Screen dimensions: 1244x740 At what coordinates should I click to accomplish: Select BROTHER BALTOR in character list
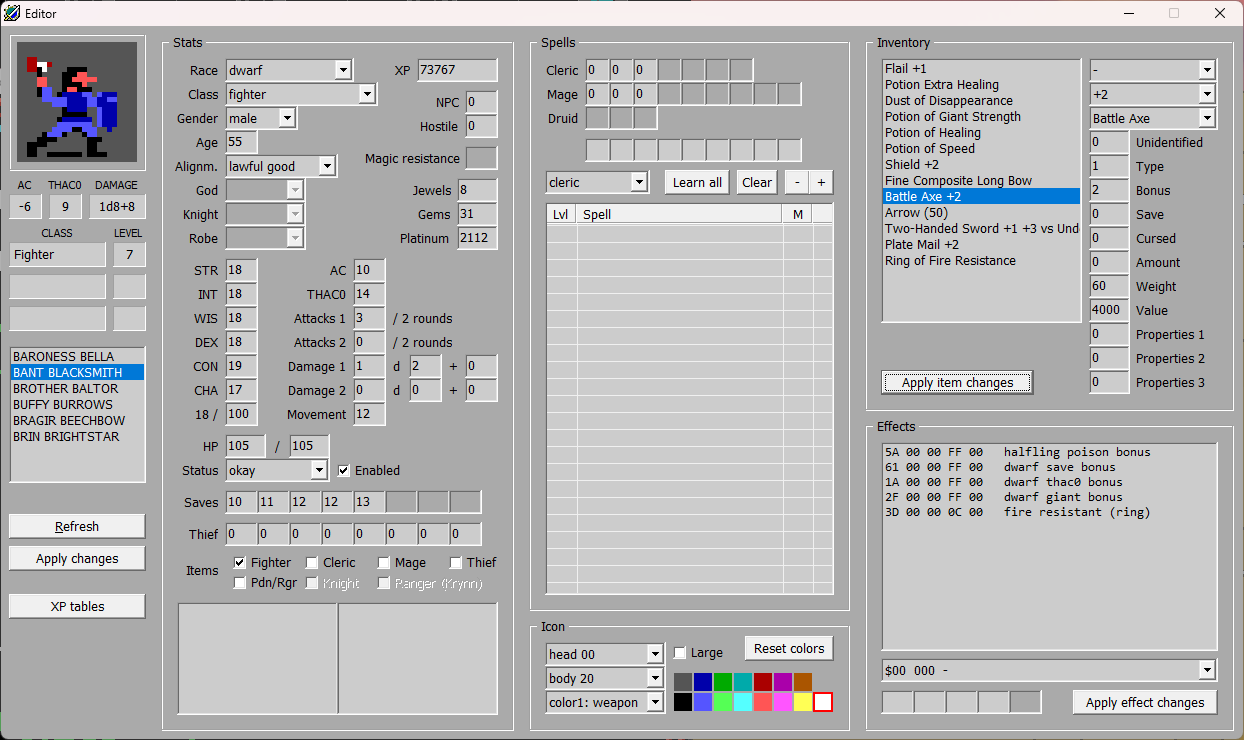66,388
